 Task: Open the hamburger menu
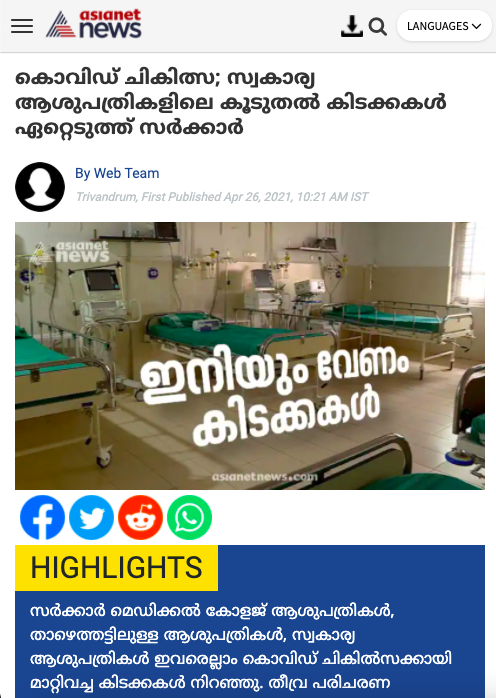22,26
